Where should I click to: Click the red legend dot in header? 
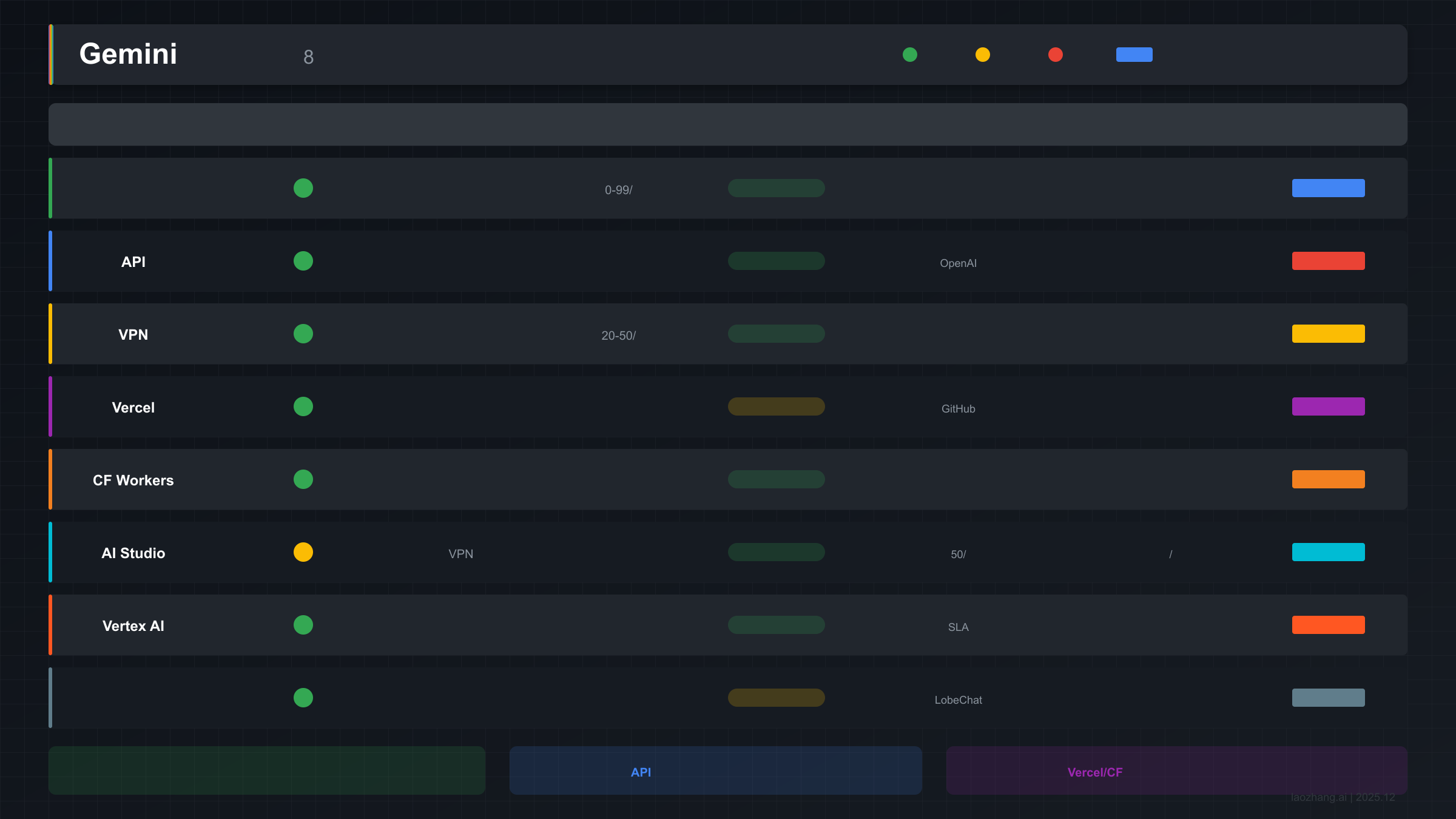(1056, 55)
